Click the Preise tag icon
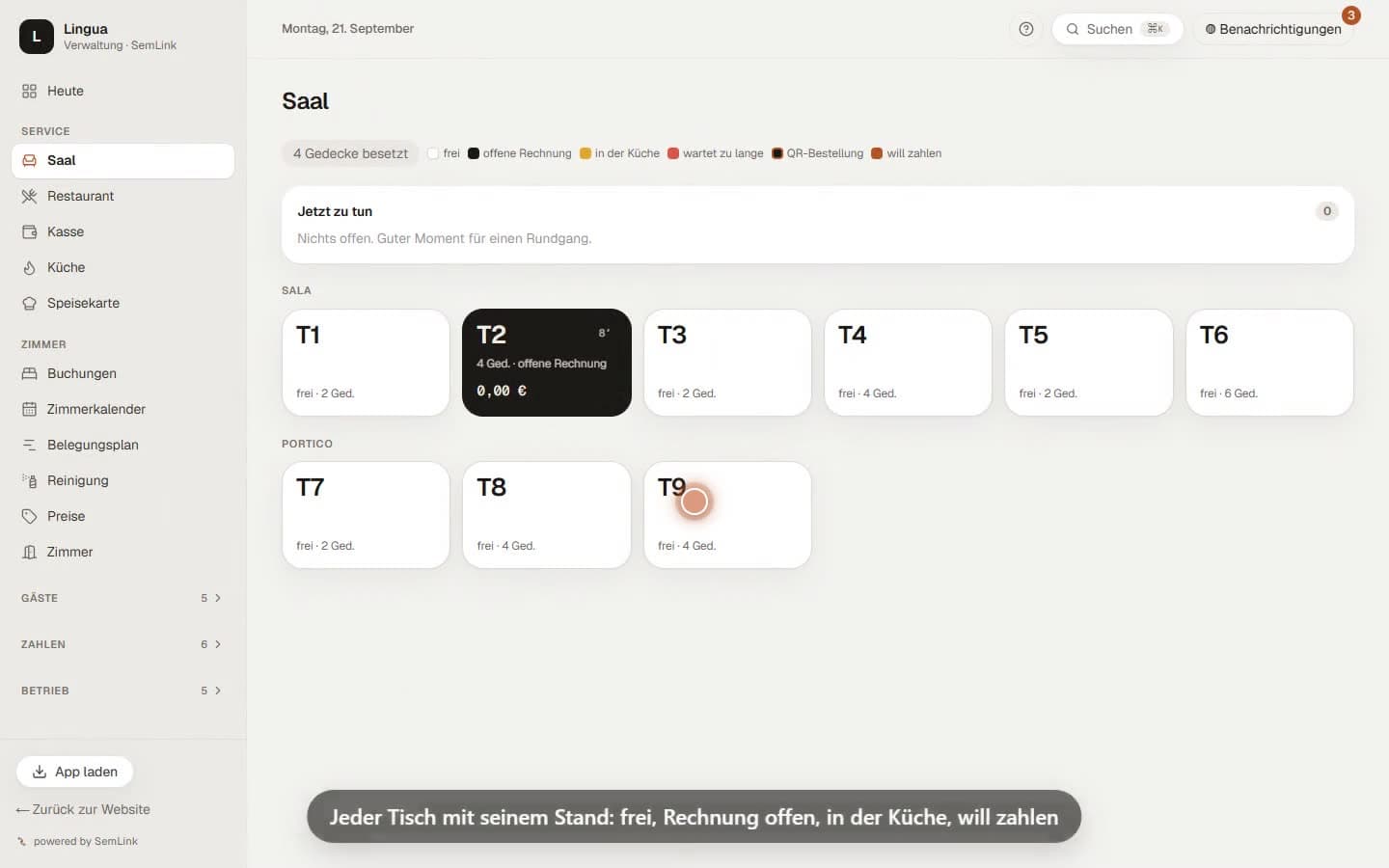Image resolution: width=1389 pixels, height=868 pixels. 29,516
